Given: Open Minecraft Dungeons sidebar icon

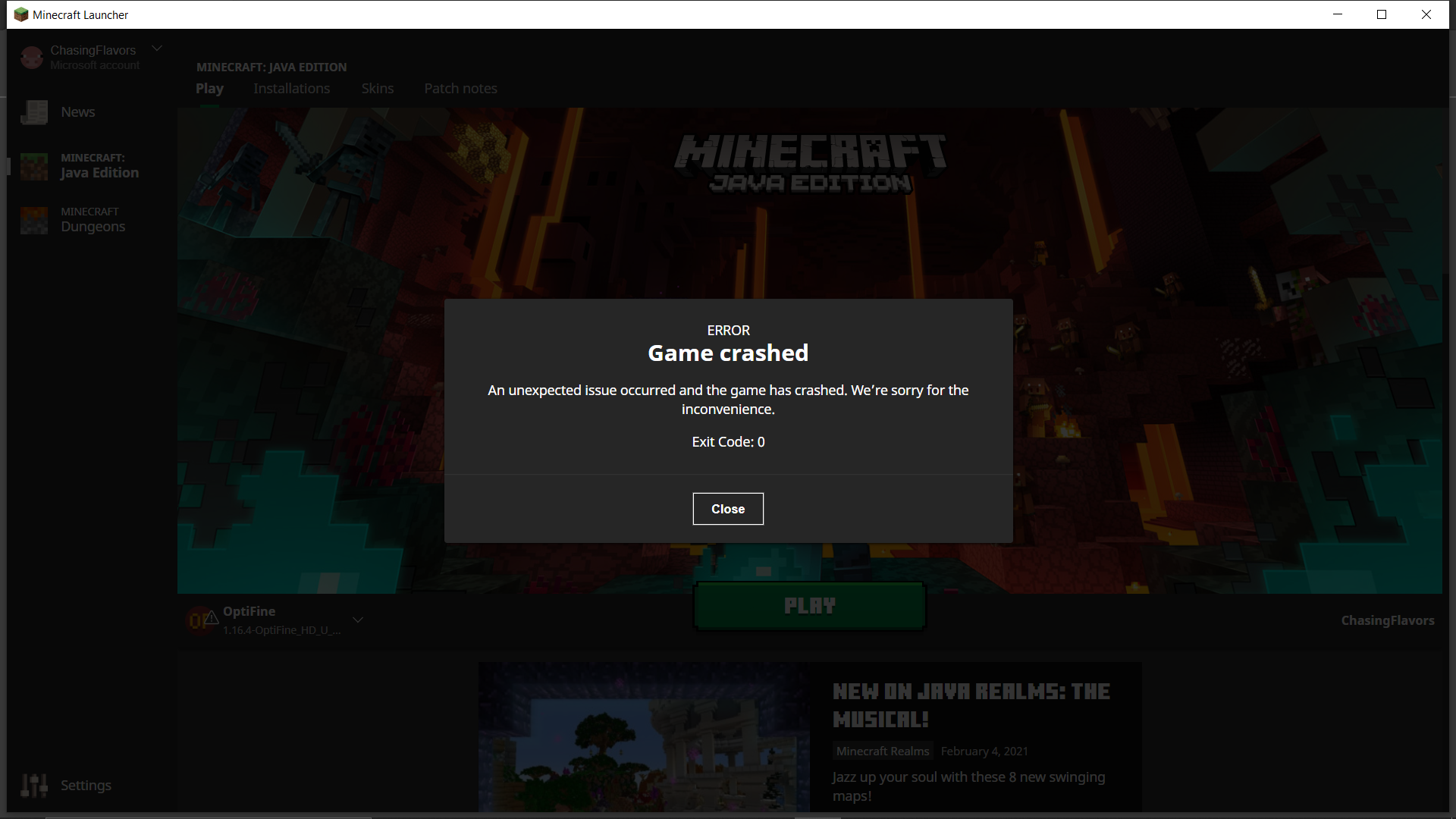Looking at the screenshot, I should pos(34,220).
